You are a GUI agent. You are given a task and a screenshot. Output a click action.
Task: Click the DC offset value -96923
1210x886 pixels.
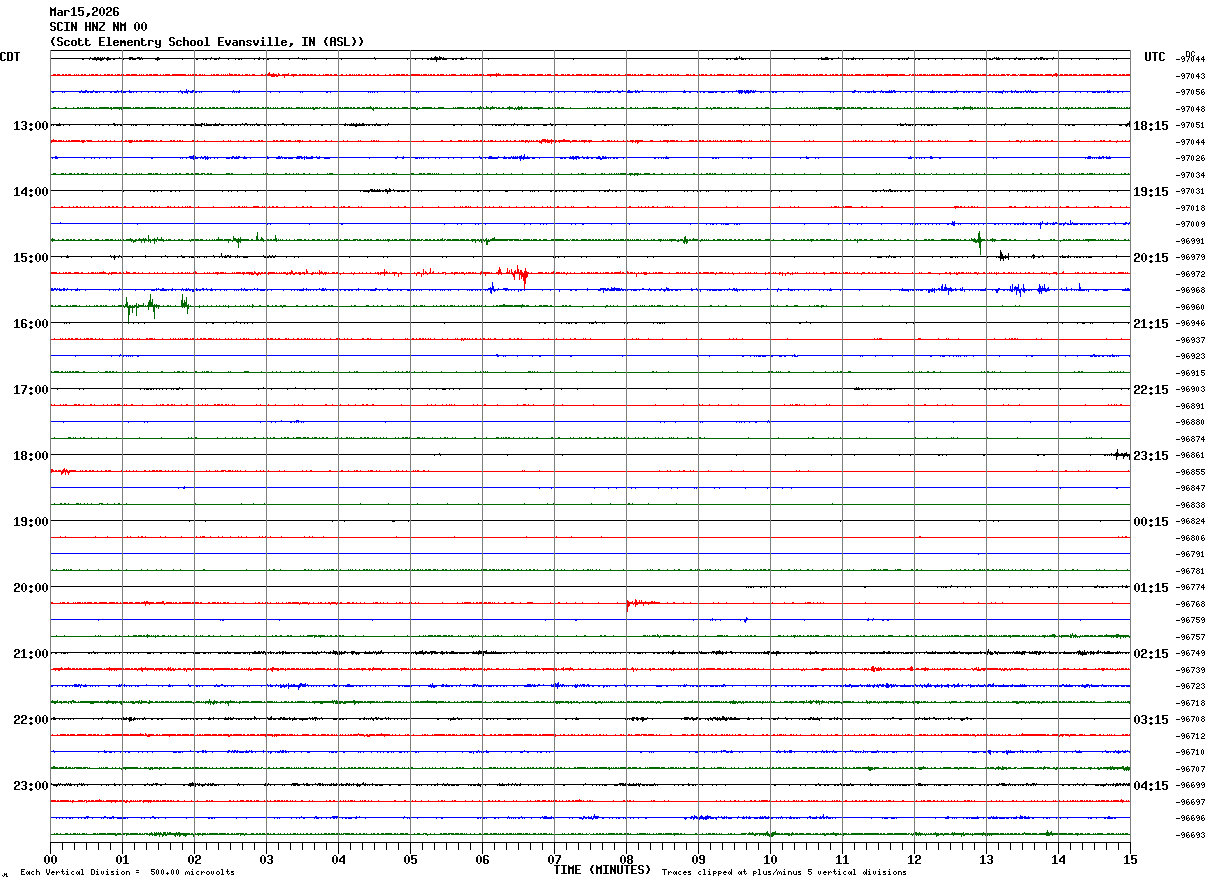(1190, 356)
